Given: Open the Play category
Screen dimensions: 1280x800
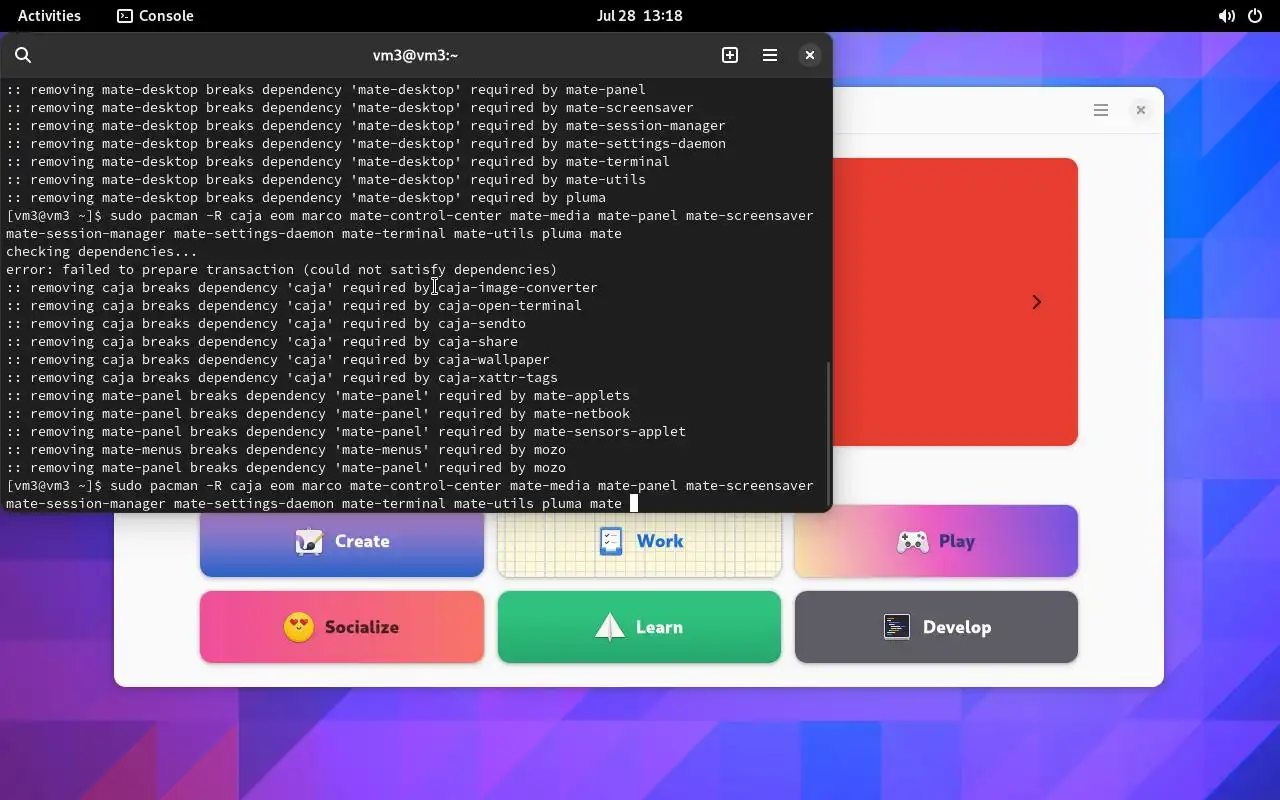Looking at the screenshot, I should coord(936,541).
